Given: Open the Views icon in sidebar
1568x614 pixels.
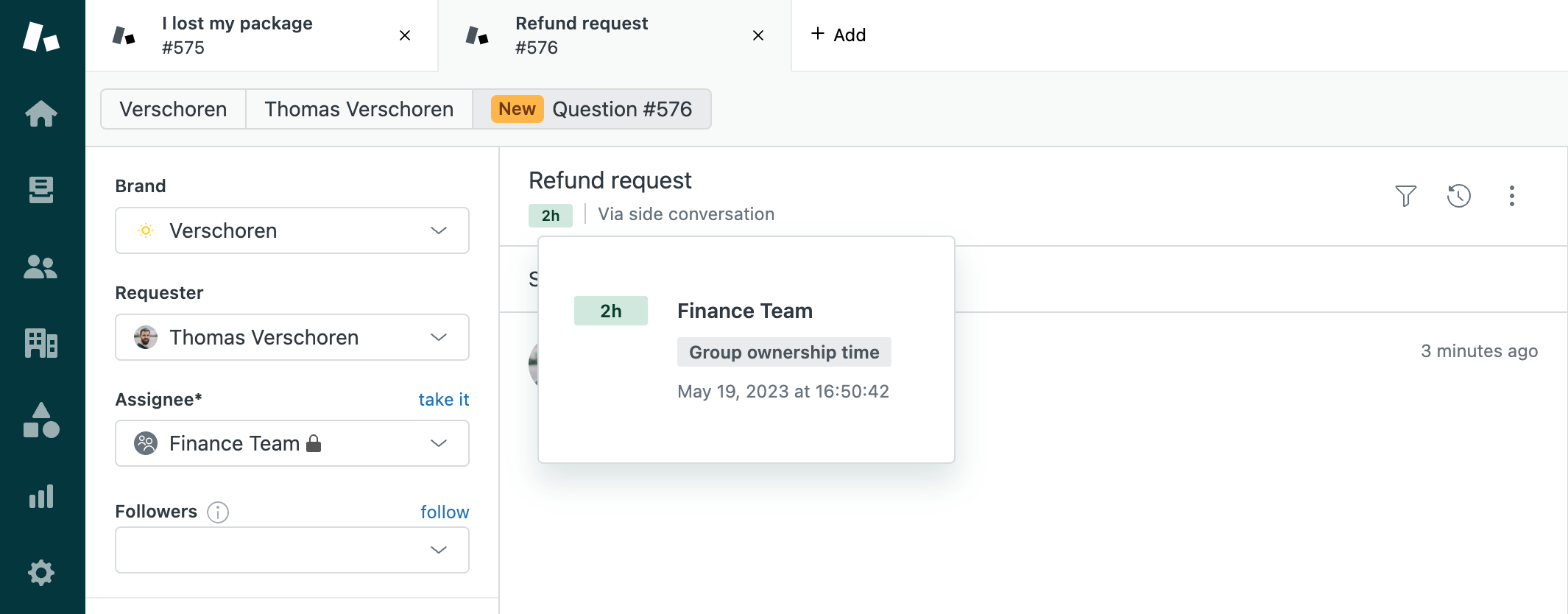Looking at the screenshot, I should coord(41,190).
